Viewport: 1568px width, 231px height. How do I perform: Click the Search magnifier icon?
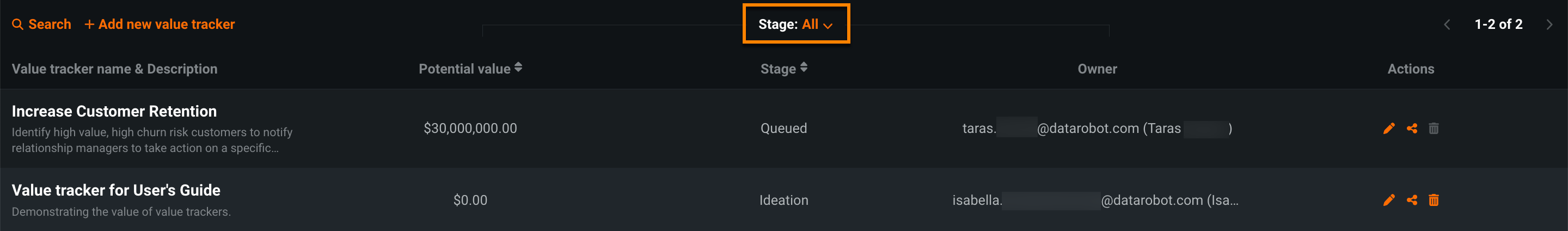point(17,25)
